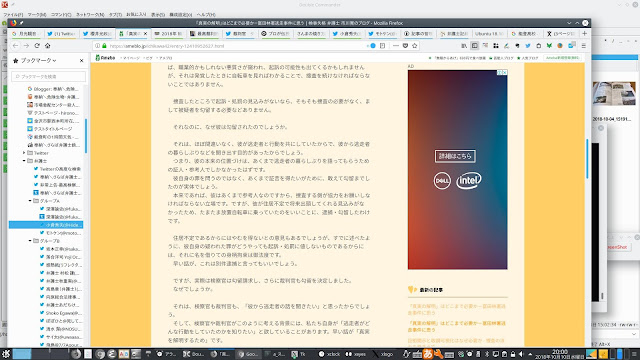Open a new tab with the plus button
The image size is (640, 360).
584,33
